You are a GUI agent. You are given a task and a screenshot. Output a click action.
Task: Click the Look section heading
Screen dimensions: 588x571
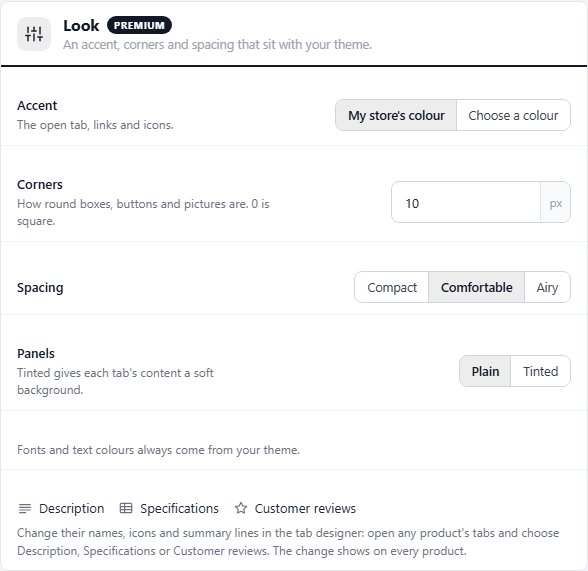pos(81,25)
